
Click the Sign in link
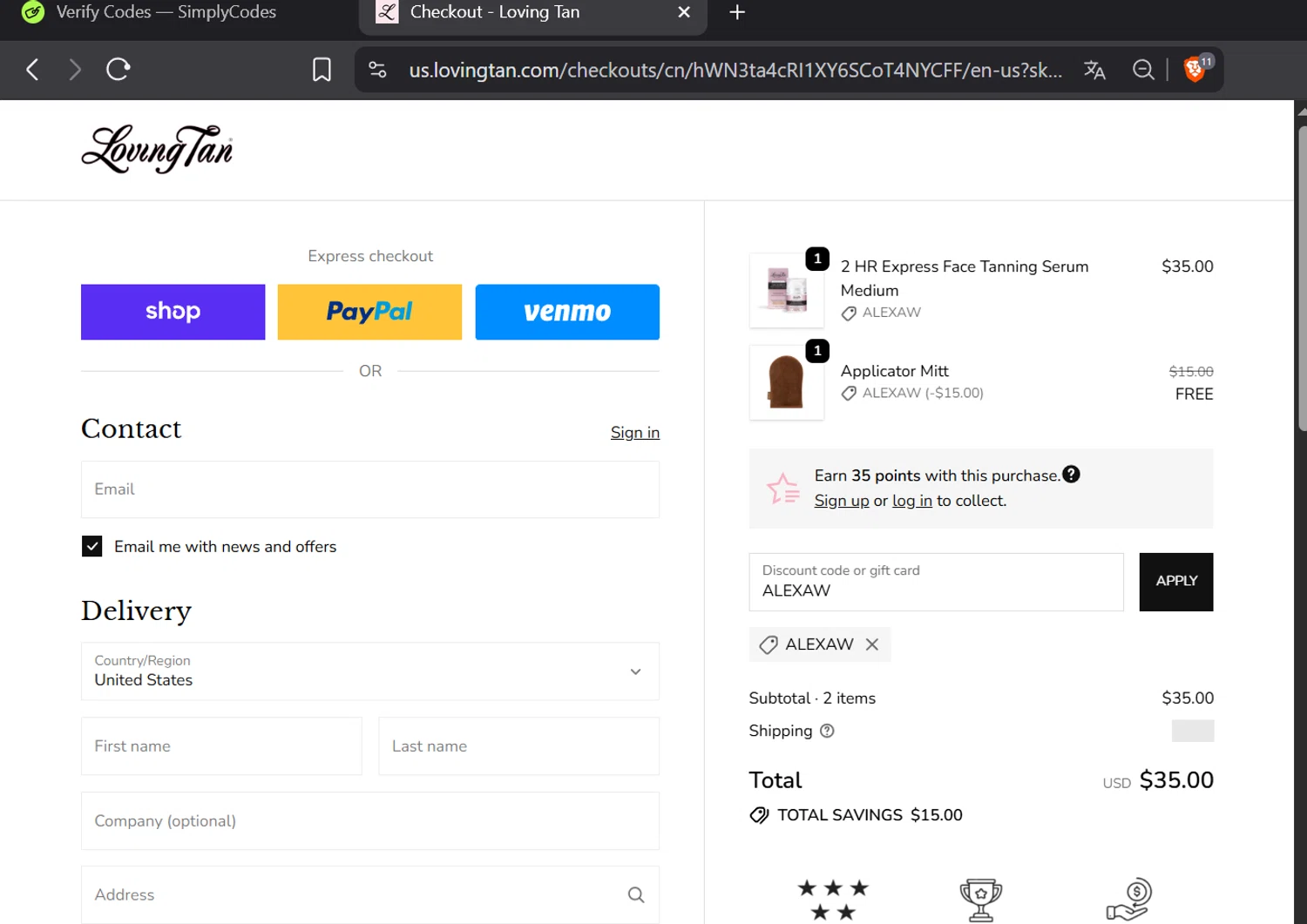[x=635, y=433]
